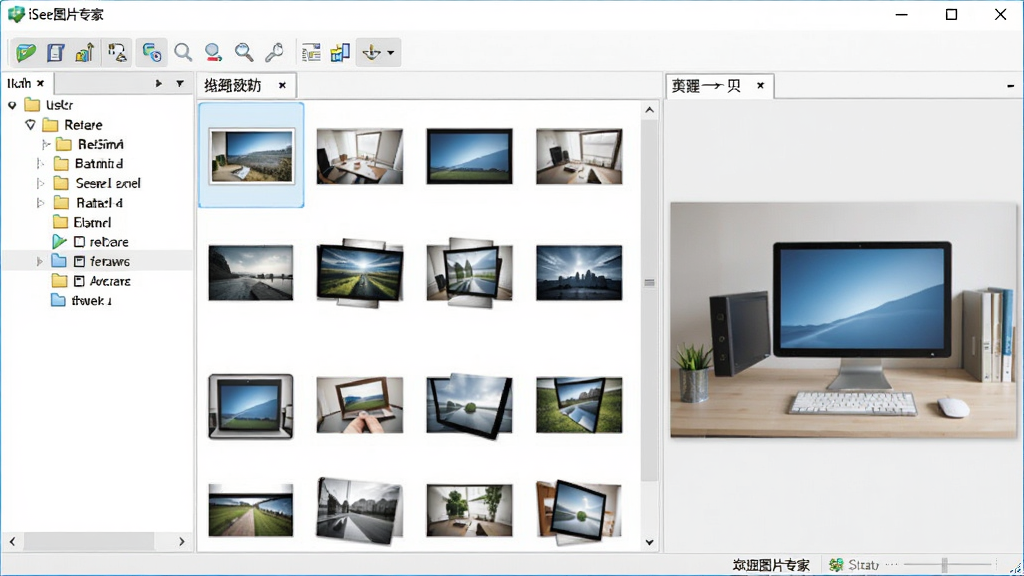Click the tilted key-shaped magnifier toolbar icon
1024x576 pixels.
[x=274, y=52]
